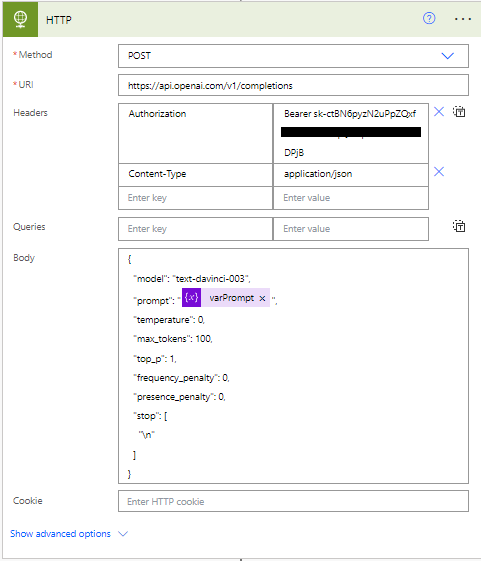Image resolution: width=481 pixels, height=561 pixels.
Task: Switch Headers to text mode
Action: click(x=459, y=112)
